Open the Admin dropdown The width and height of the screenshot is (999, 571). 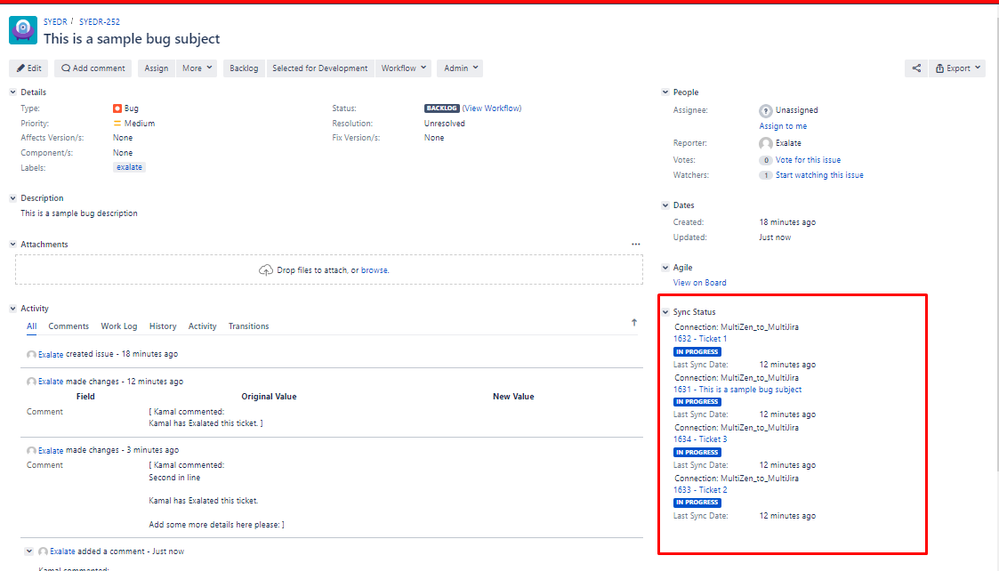pyautogui.click(x=460, y=68)
